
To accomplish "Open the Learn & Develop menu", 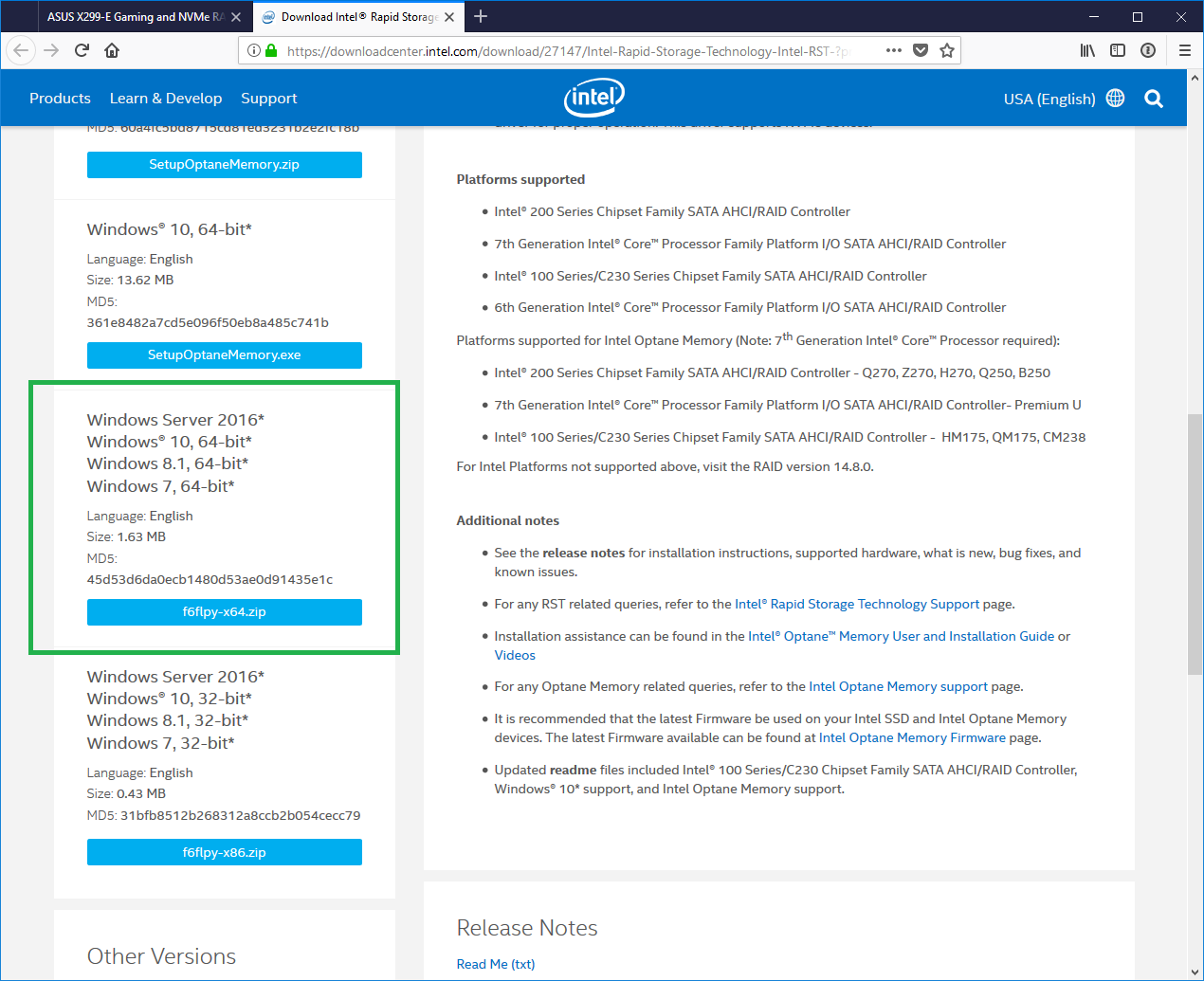I will point(166,99).
